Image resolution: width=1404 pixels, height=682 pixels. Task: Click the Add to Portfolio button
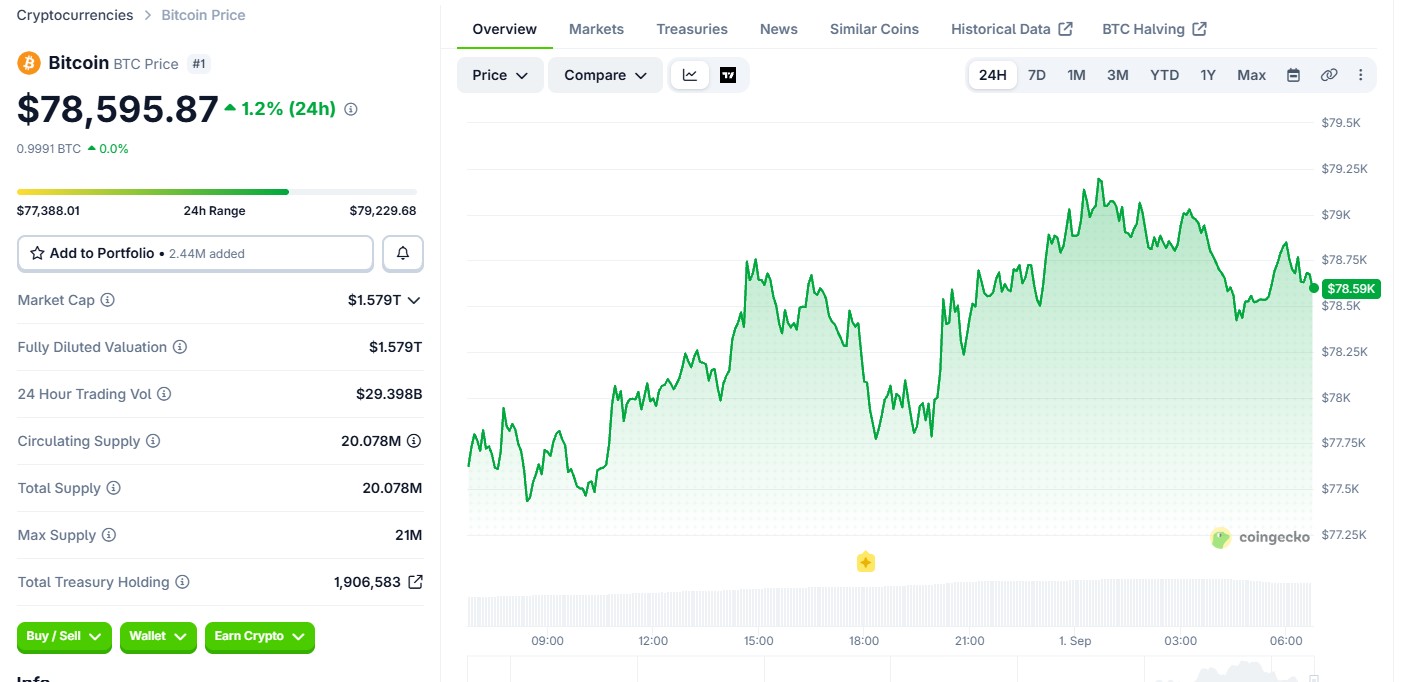[195, 253]
